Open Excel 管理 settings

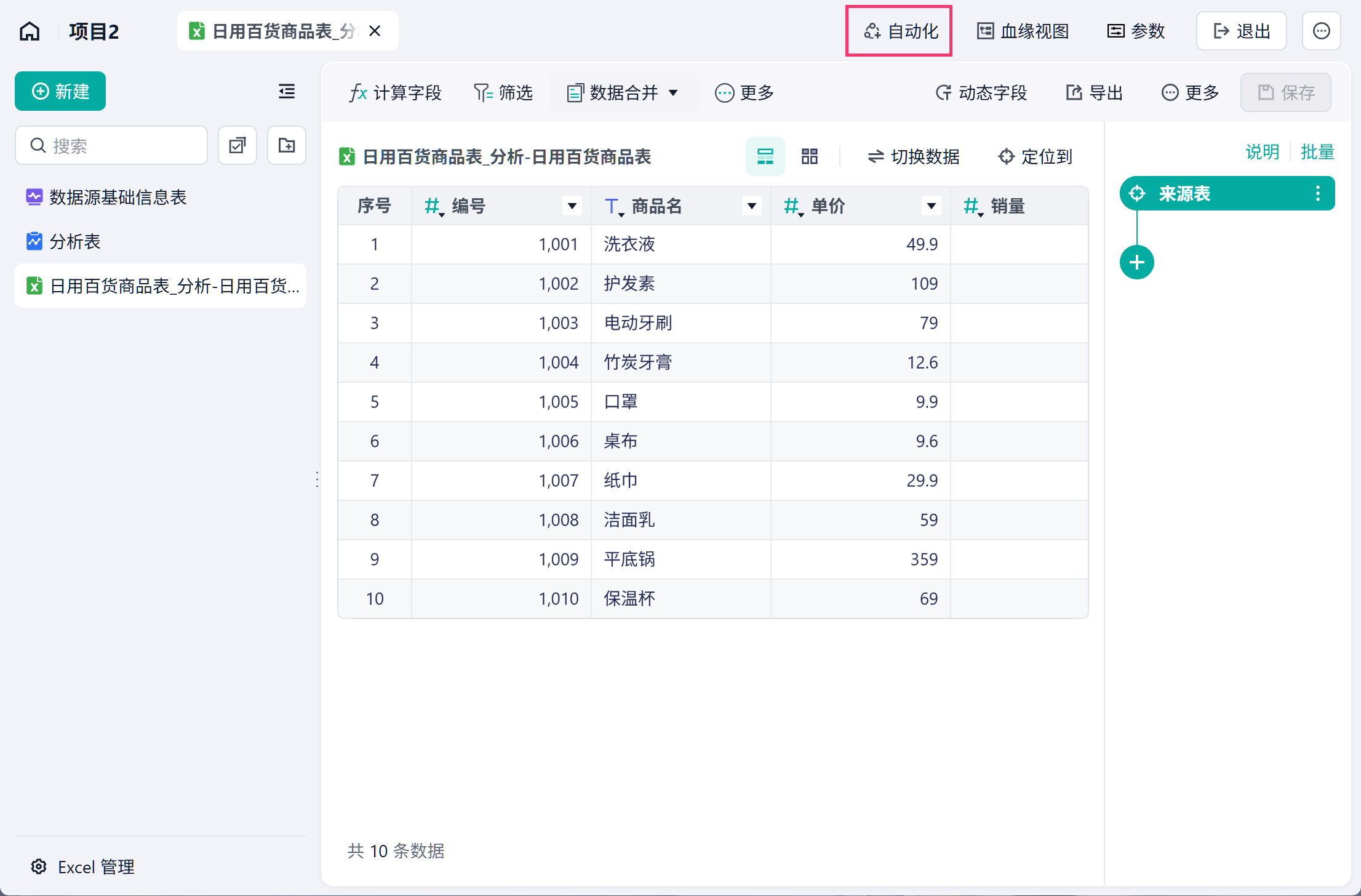coord(83,867)
